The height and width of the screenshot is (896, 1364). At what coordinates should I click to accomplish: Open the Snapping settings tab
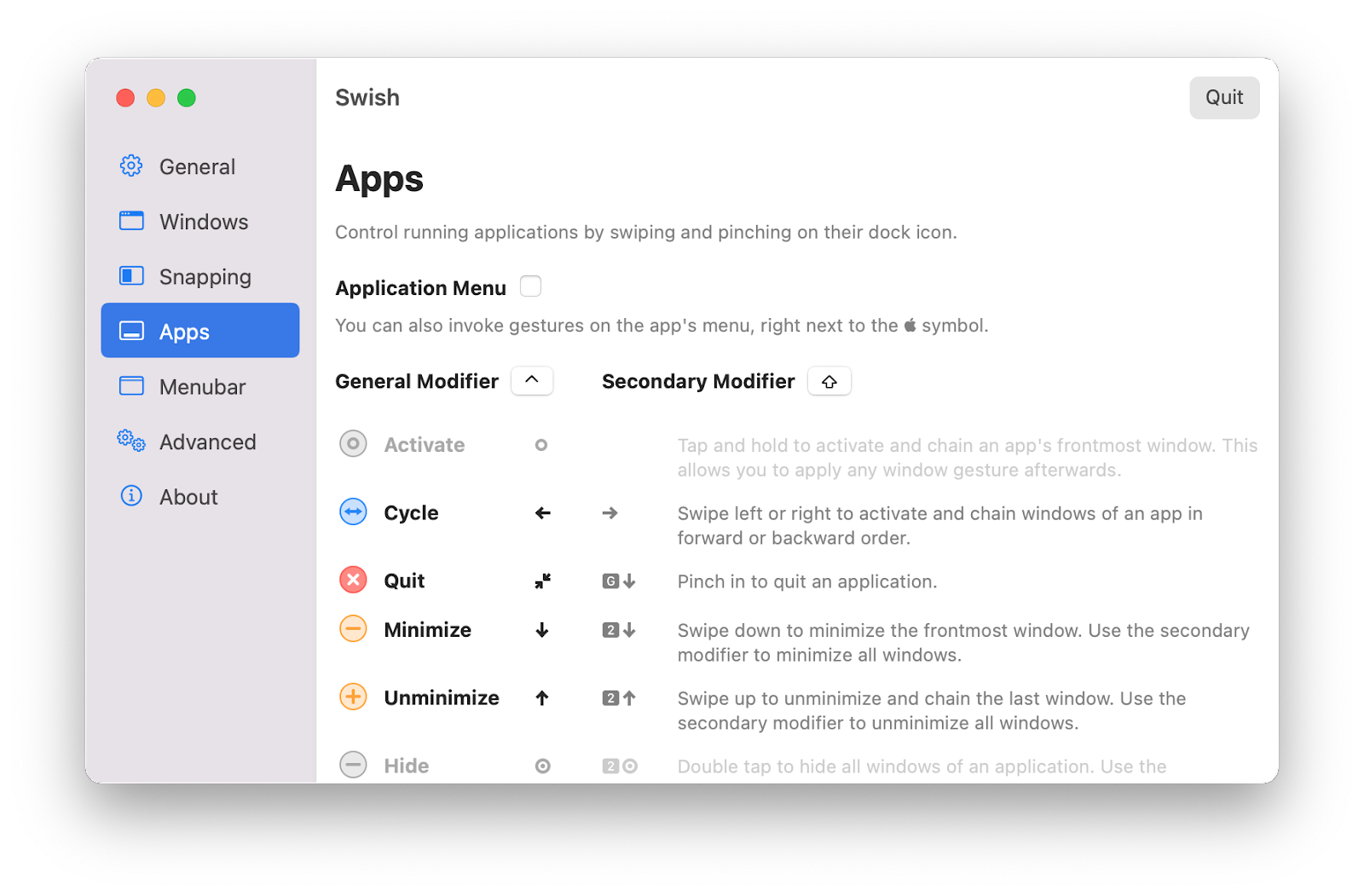click(x=200, y=276)
